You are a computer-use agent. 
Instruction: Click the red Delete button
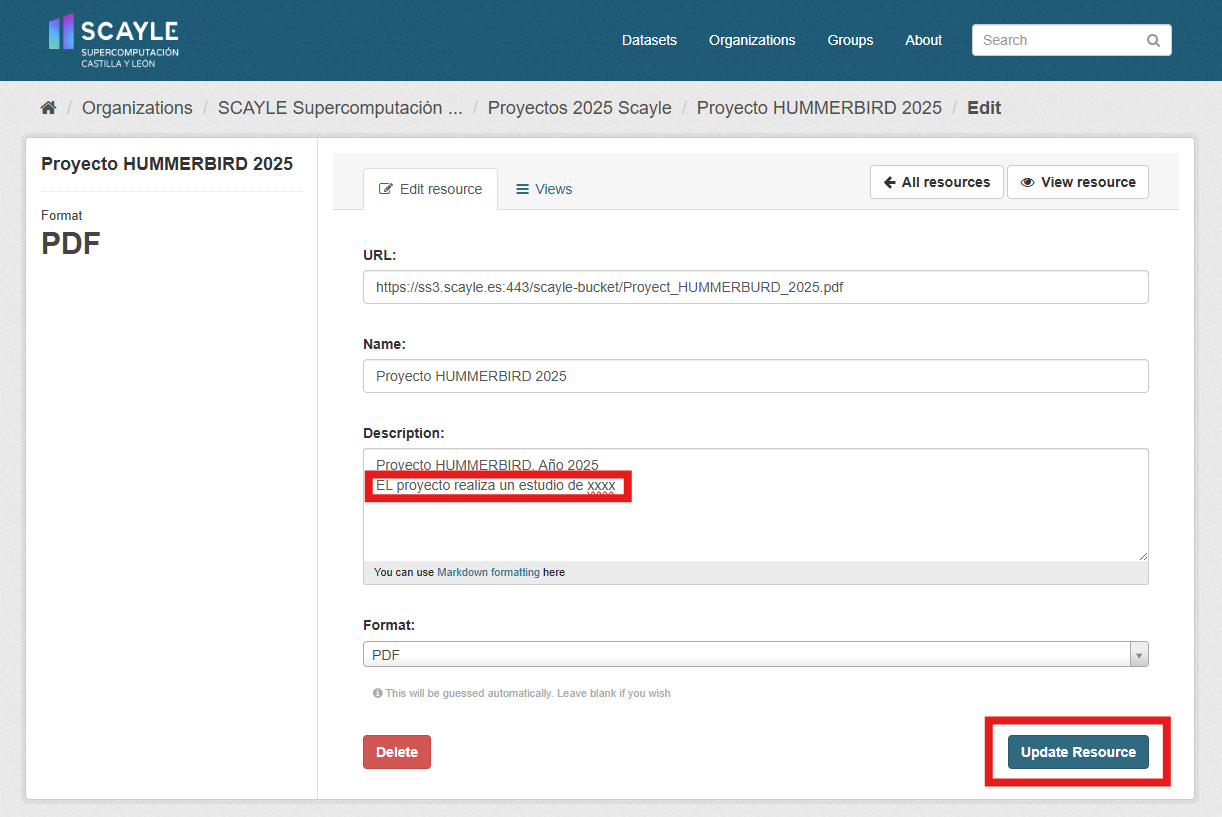coord(397,752)
